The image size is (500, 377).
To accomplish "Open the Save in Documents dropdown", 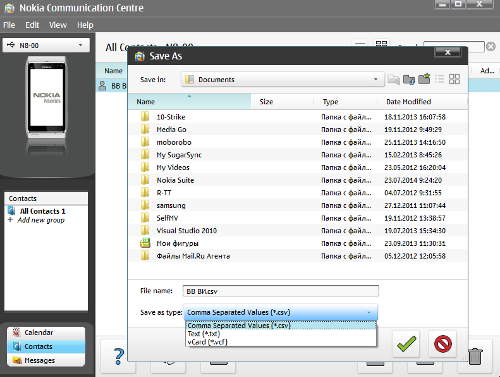I will pyautogui.click(x=282, y=79).
